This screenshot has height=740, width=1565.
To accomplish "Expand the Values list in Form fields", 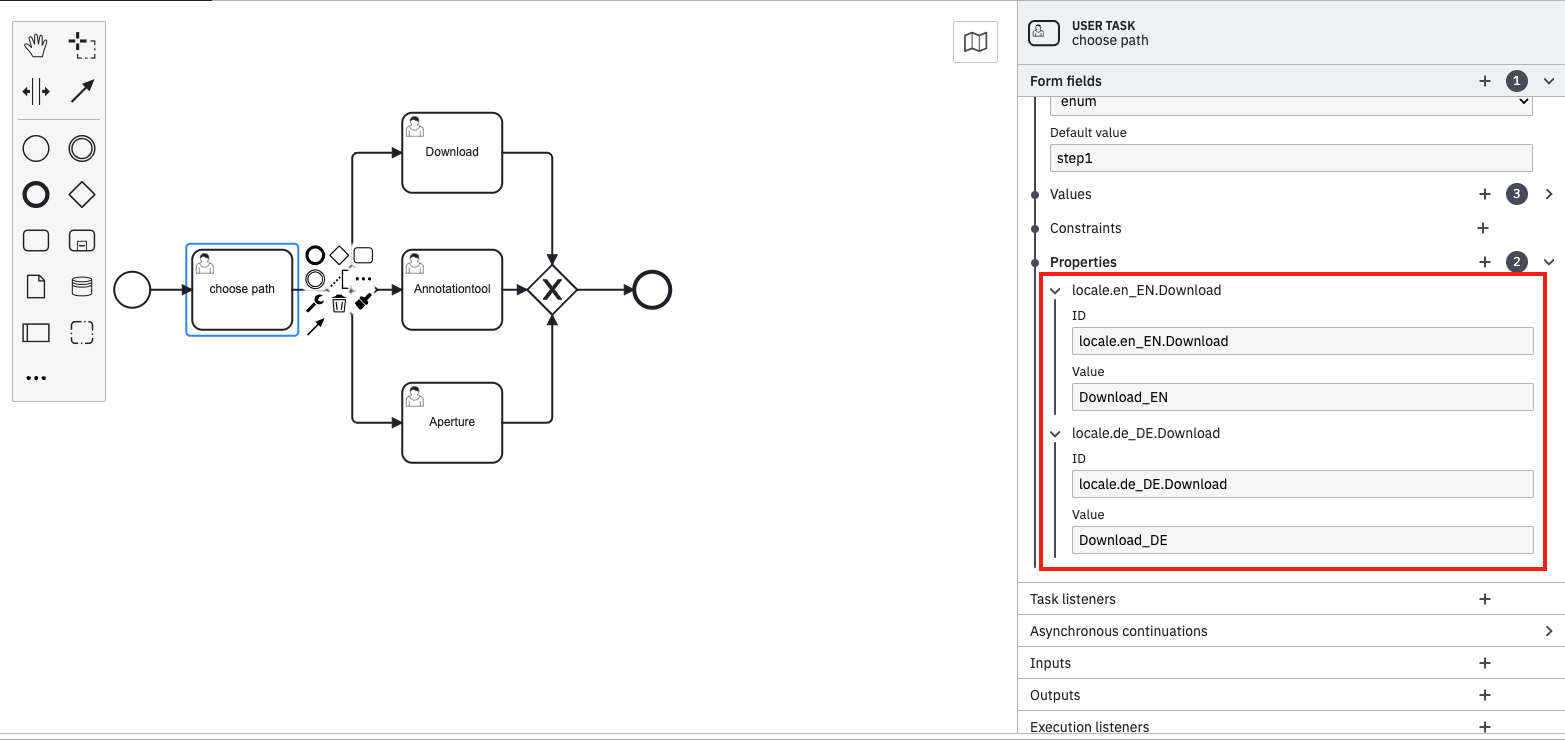I will coord(1549,194).
